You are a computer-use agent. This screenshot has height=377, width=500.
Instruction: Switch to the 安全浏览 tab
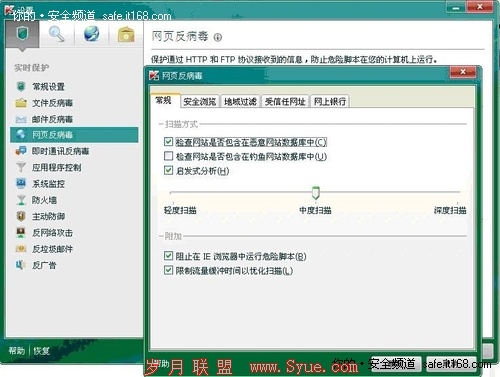click(199, 101)
